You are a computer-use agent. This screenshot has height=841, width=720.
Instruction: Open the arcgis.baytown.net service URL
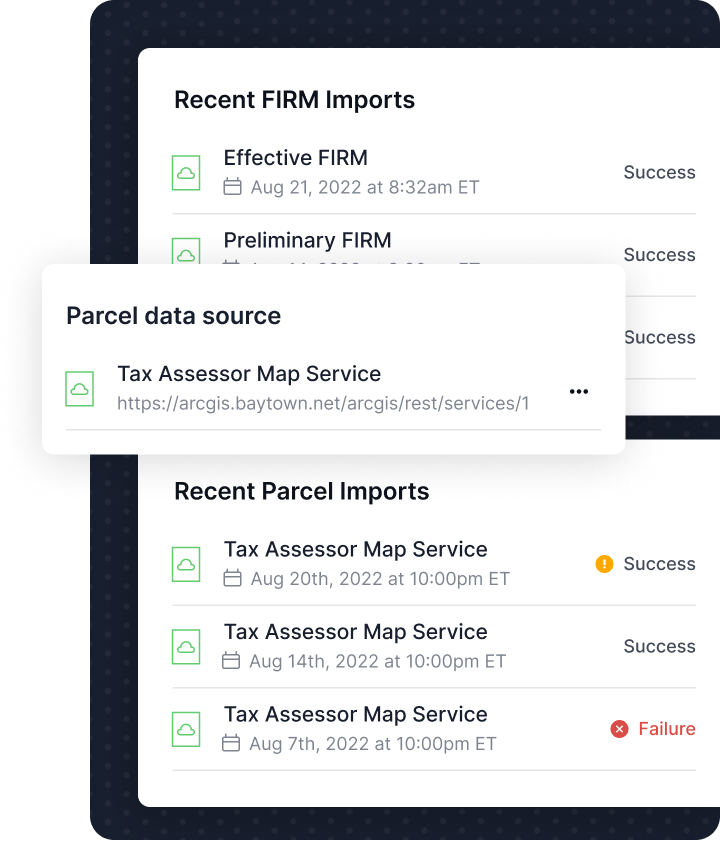pos(323,403)
